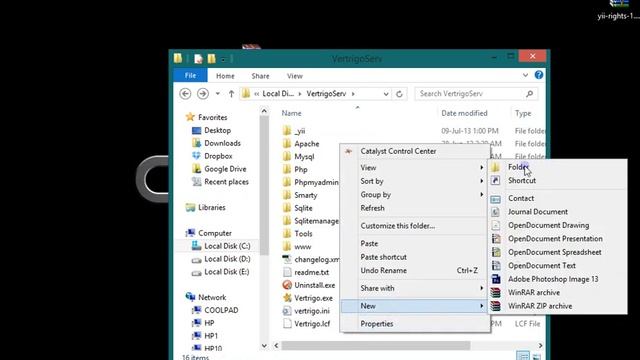640x360 pixels.
Task: Expand the Share with submenu
Action: tap(415, 288)
